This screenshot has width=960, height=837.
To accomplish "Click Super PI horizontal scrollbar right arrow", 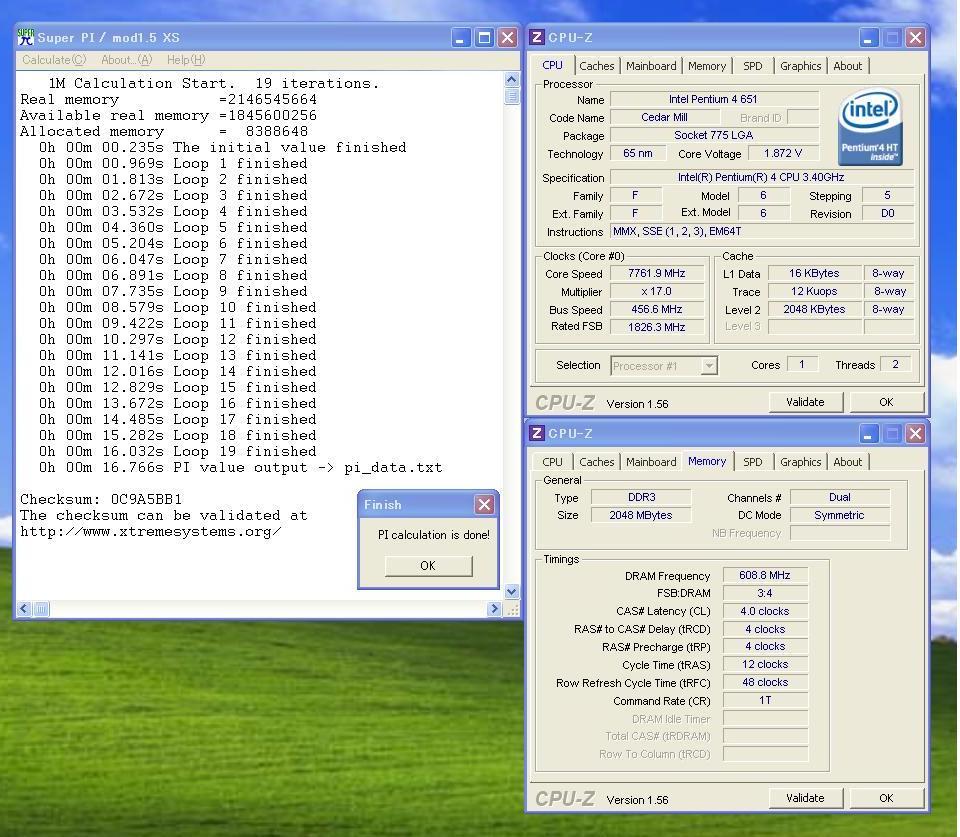I will 495,609.
